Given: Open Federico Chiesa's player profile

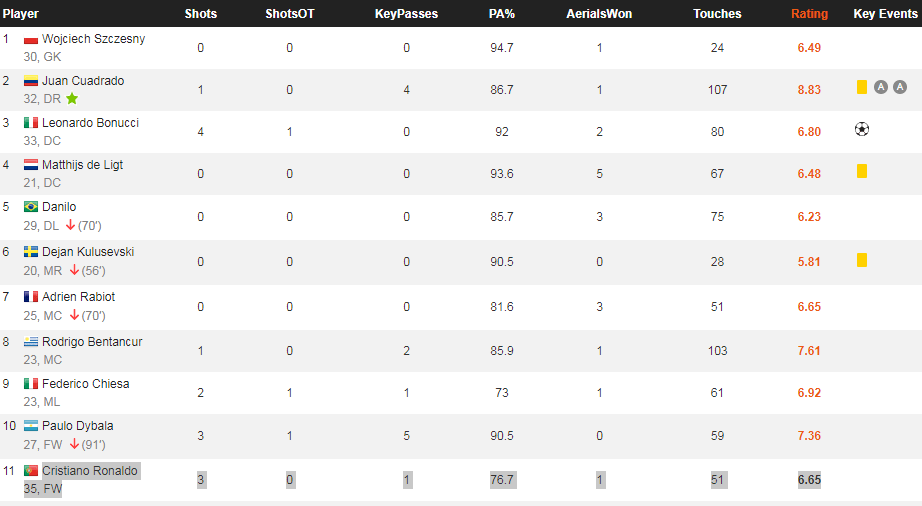Looking at the screenshot, I should pyautogui.click(x=86, y=384).
